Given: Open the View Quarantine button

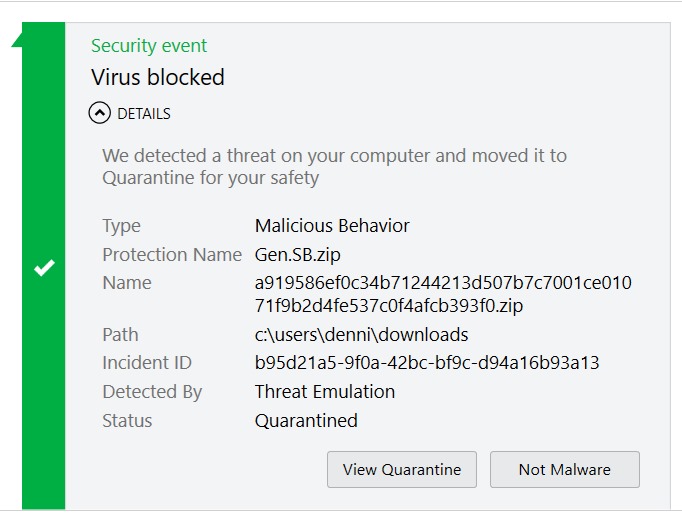Looking at the screenshot, I should click(401, 469).
